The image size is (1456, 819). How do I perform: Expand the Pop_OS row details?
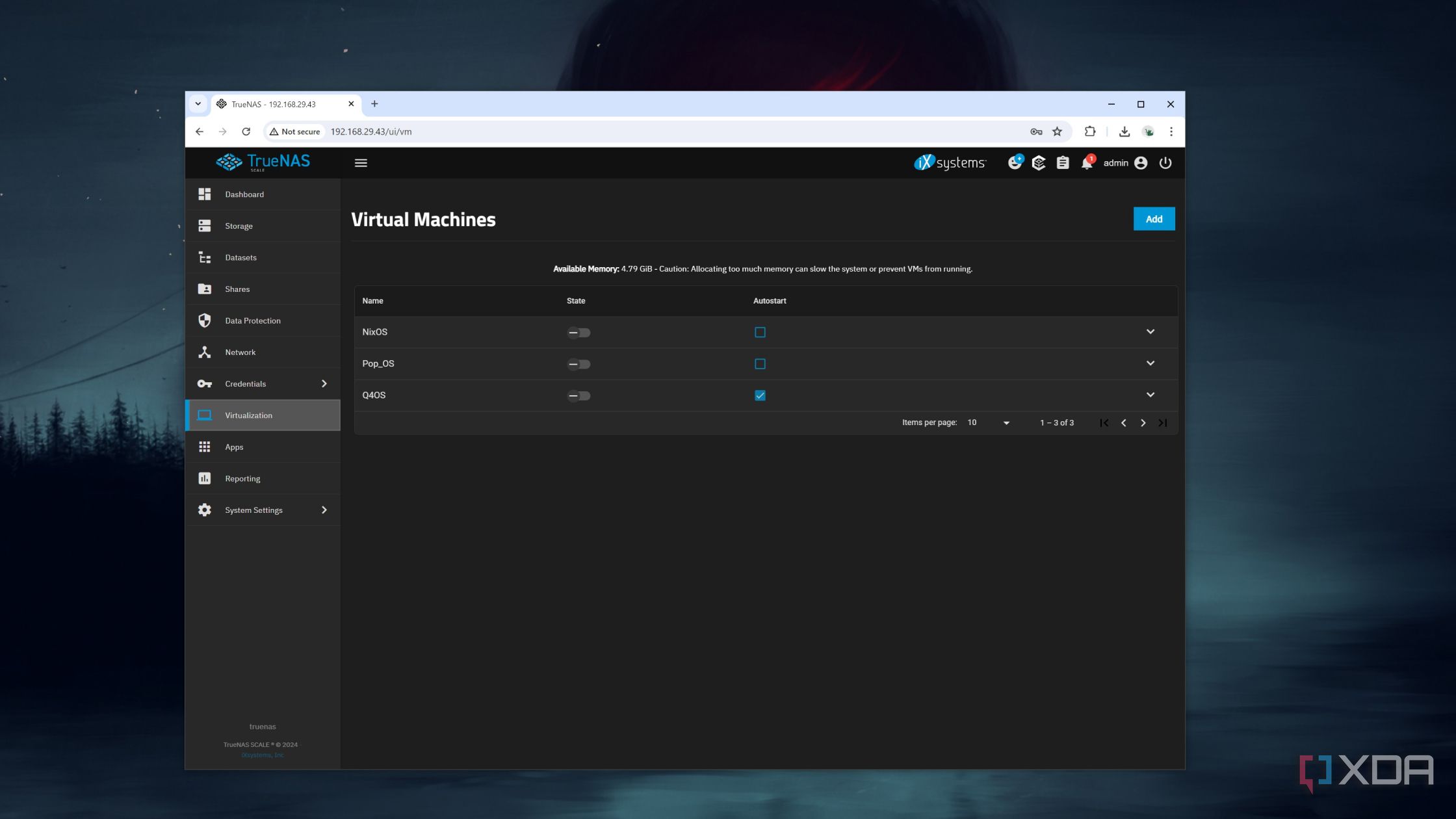[1150, 363]
